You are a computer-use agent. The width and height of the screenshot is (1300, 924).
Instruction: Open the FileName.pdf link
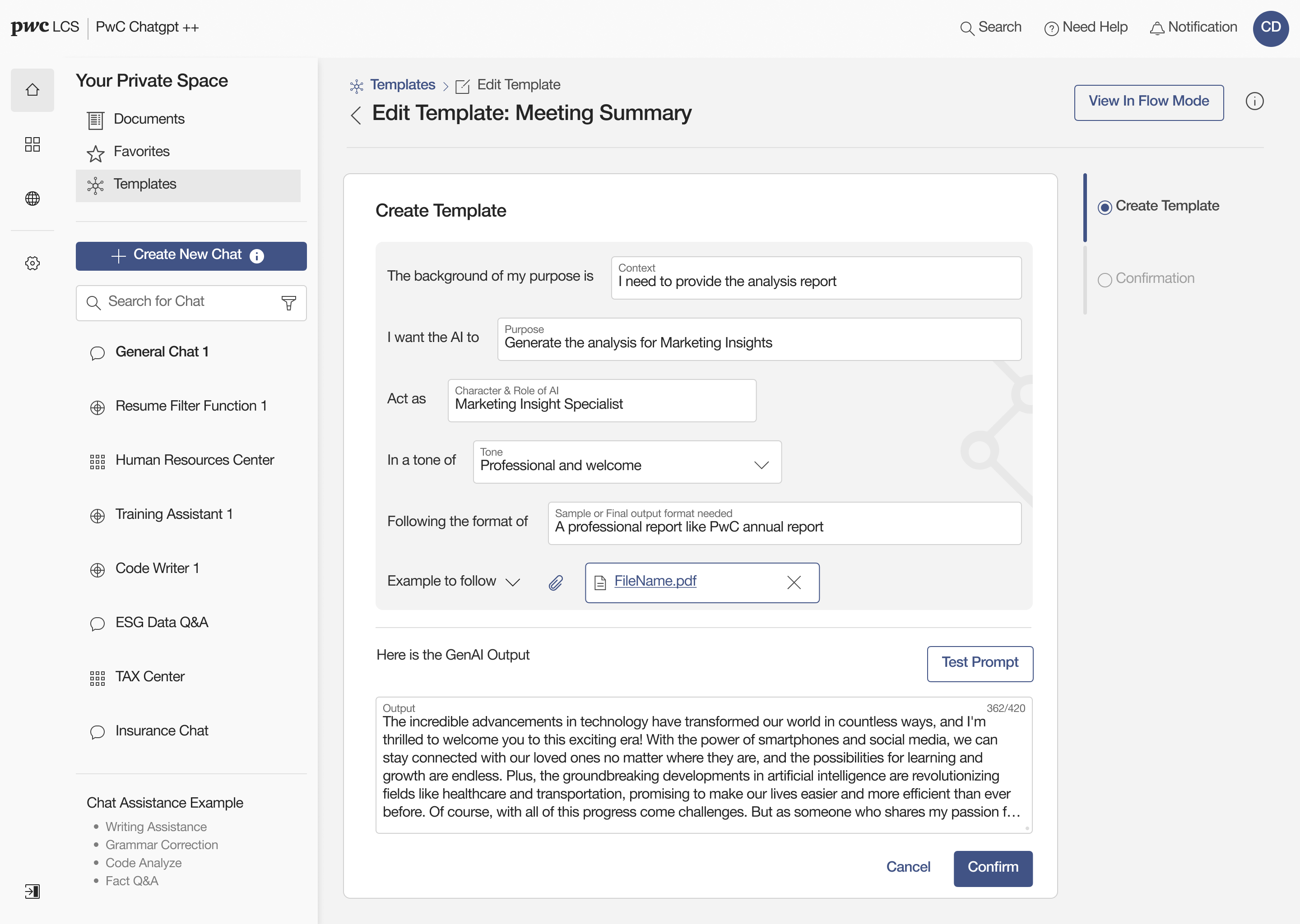point(655,581)
